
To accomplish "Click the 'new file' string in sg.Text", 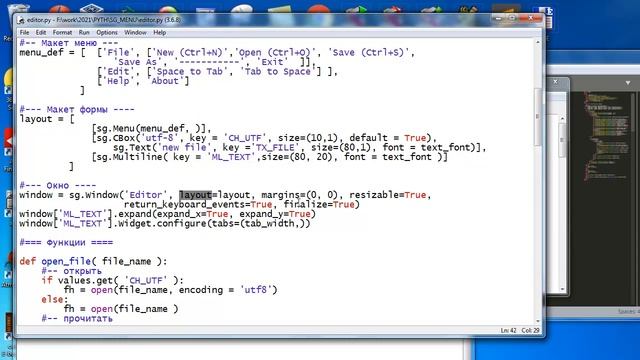I will (x=184, y=148).
